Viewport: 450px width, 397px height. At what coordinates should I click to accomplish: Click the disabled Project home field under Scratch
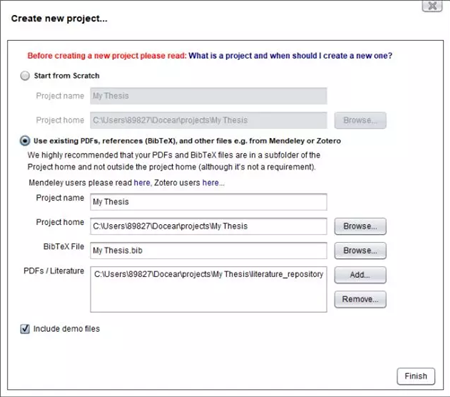click(208, 120)
